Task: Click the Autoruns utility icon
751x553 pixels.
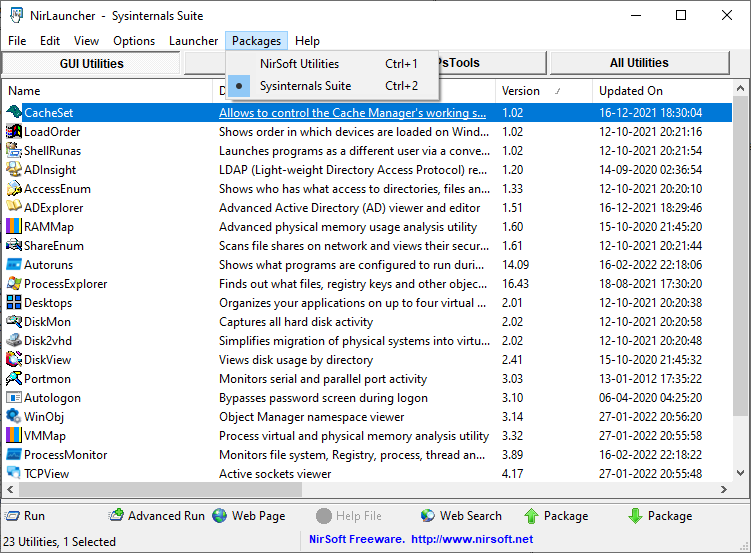Action: 14,265
